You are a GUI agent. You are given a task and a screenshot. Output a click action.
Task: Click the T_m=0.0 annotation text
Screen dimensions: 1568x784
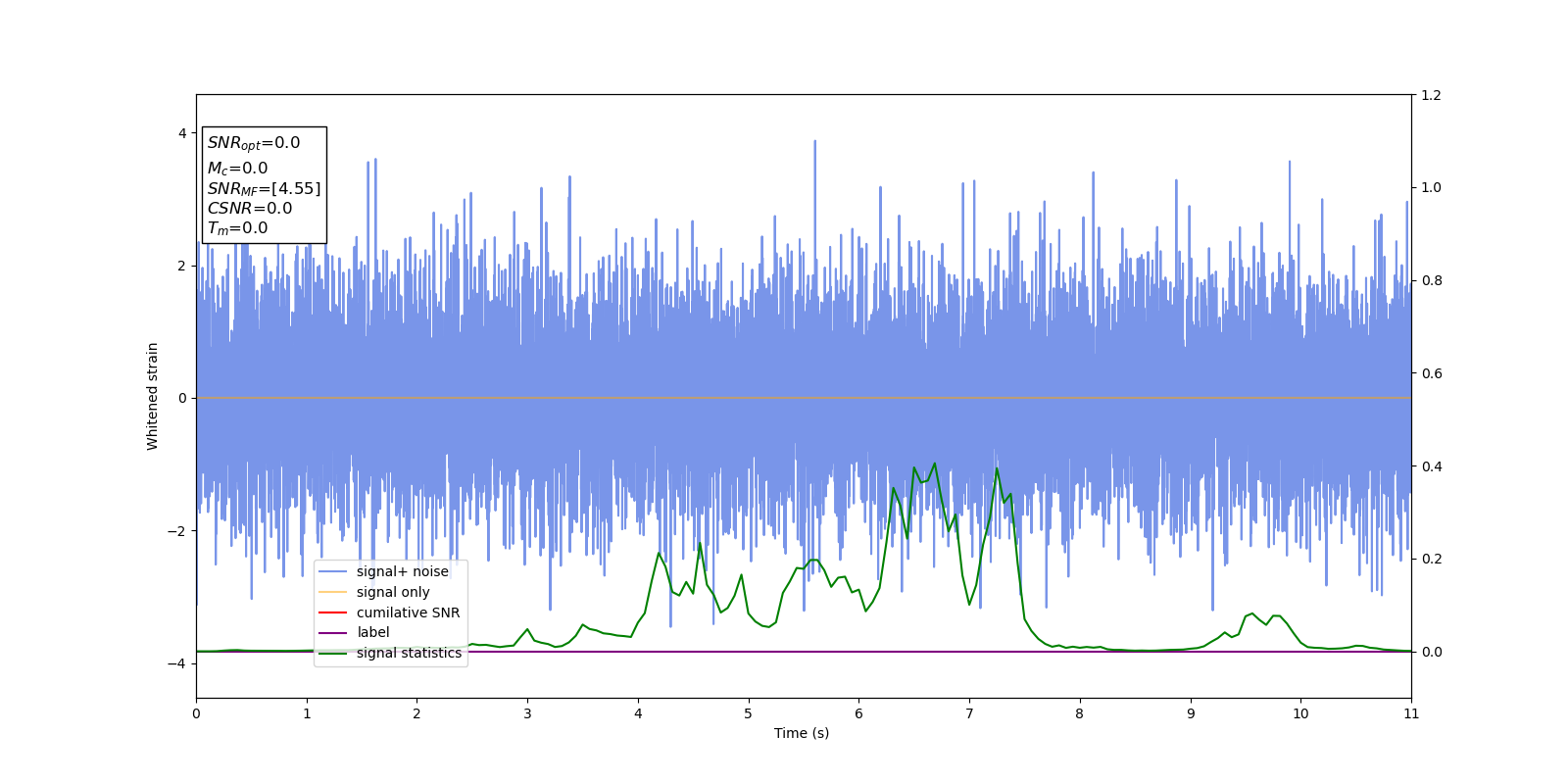point(237,228)
